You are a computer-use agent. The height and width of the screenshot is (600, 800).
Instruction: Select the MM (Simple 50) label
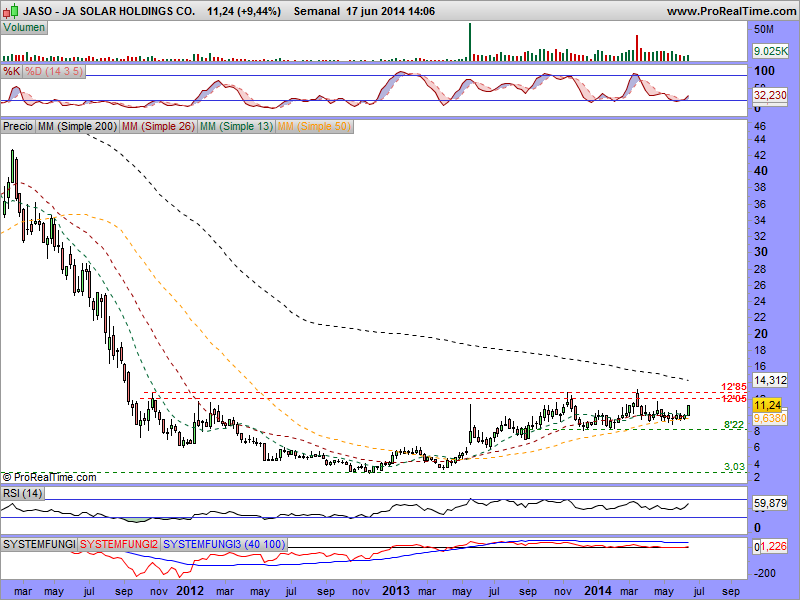(x=314, y=126)
